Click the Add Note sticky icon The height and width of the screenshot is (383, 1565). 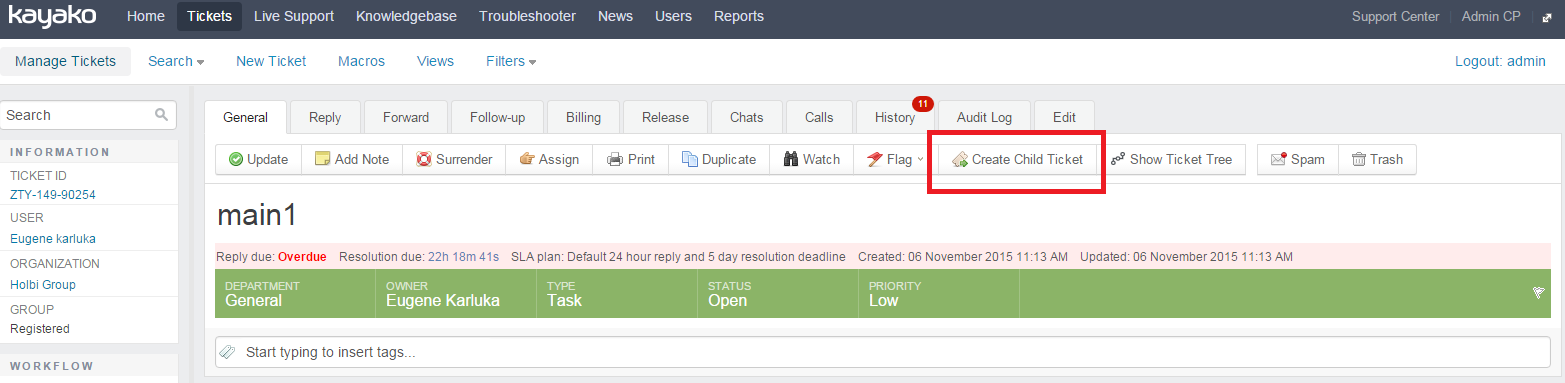coord(322,159)
